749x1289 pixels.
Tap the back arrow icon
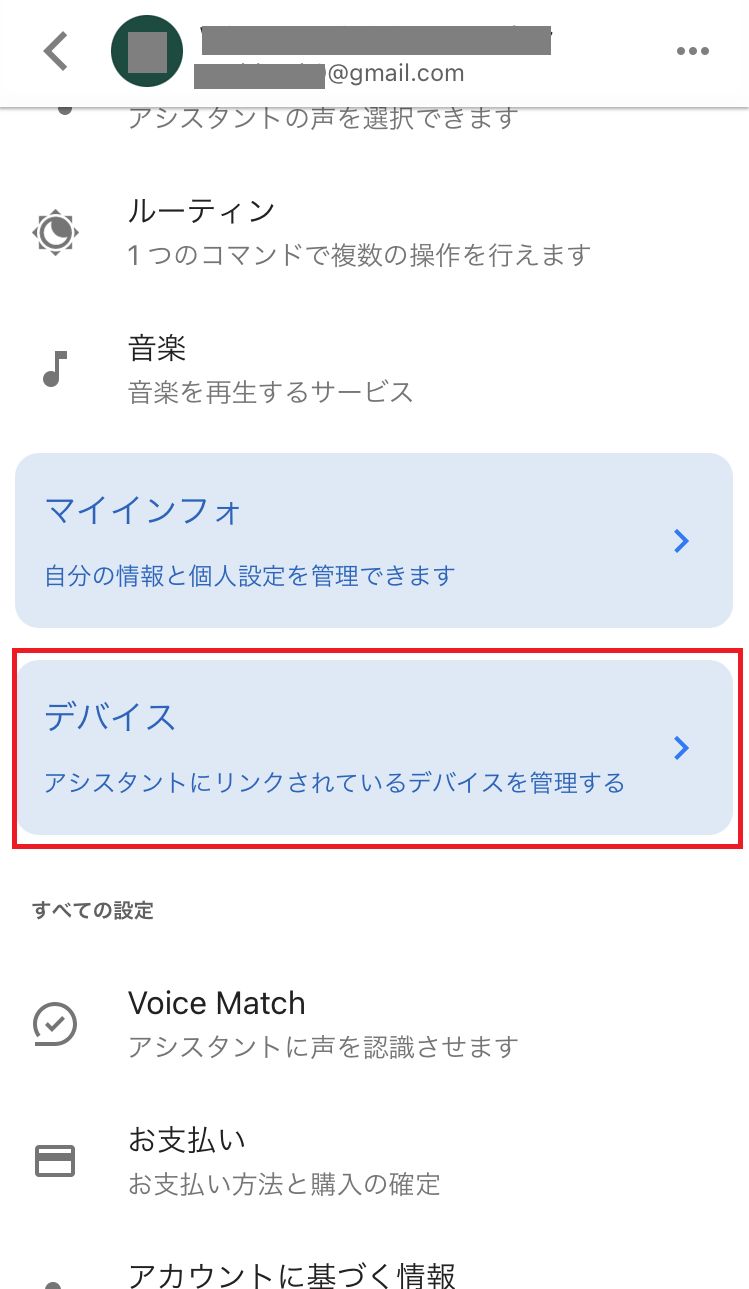click(x=56, y=51)
